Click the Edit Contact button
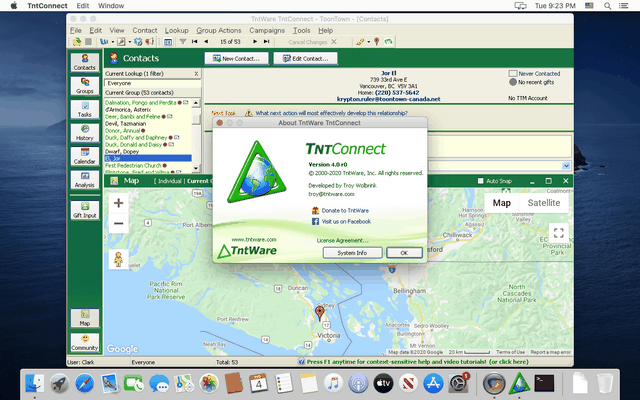 [306, 58]
